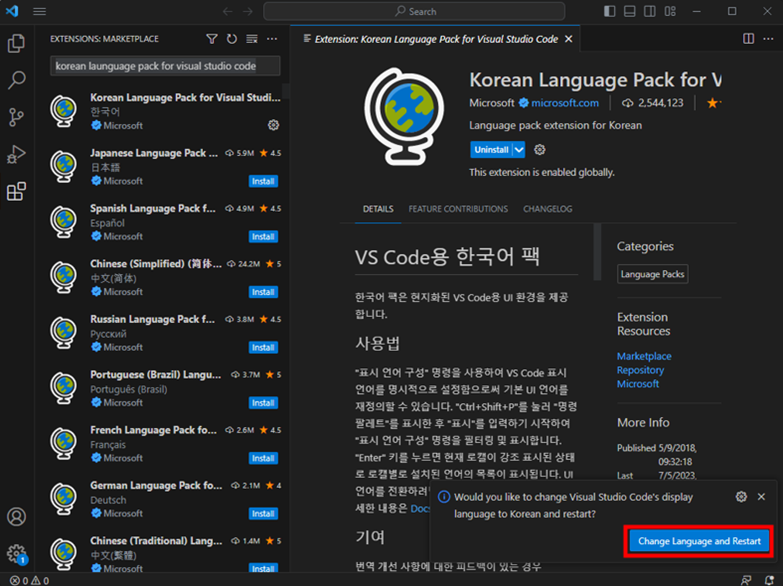
Task: Open Run and Debug view
Action: pyautogui.click(x=16, y=154)
